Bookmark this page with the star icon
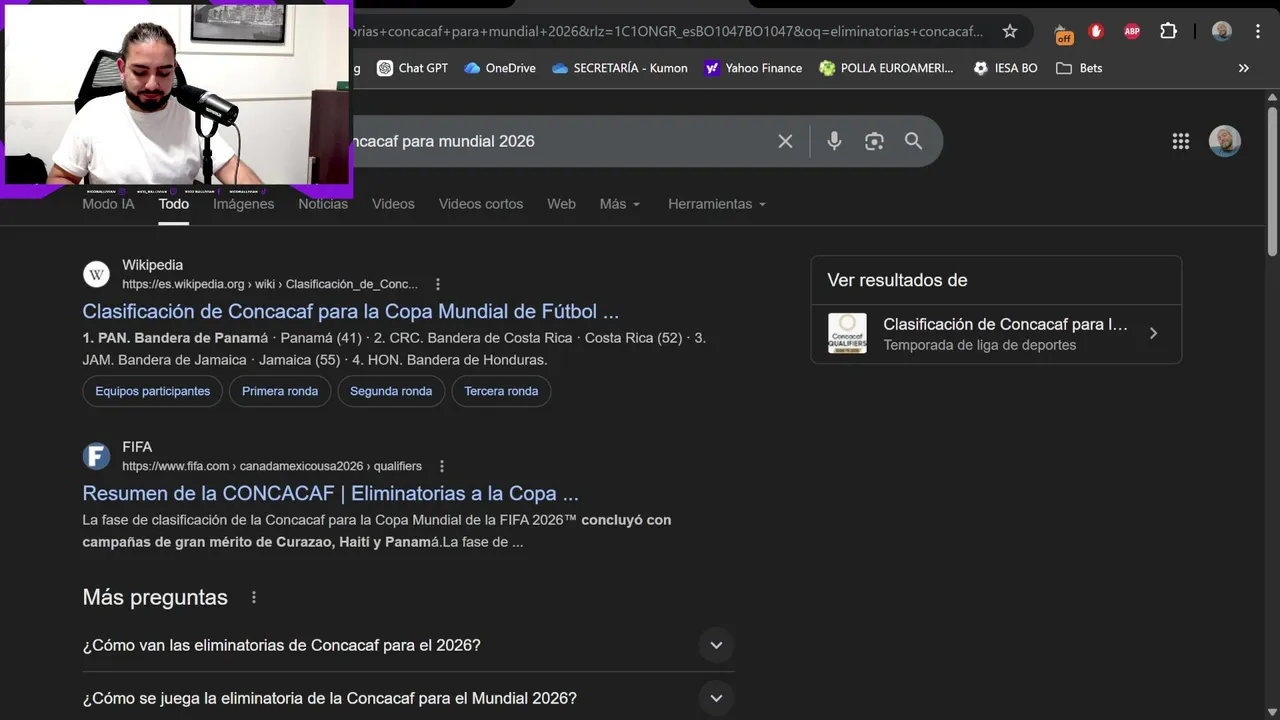The image size is (1280, 720). point(1010,31)
